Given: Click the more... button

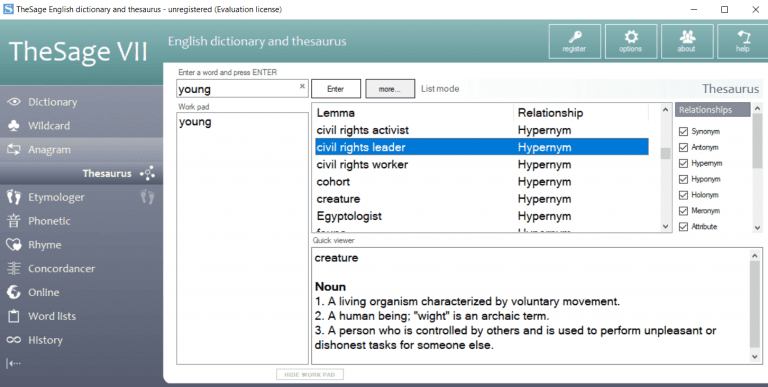Looking at the screenshot, I should coord(390,89).
